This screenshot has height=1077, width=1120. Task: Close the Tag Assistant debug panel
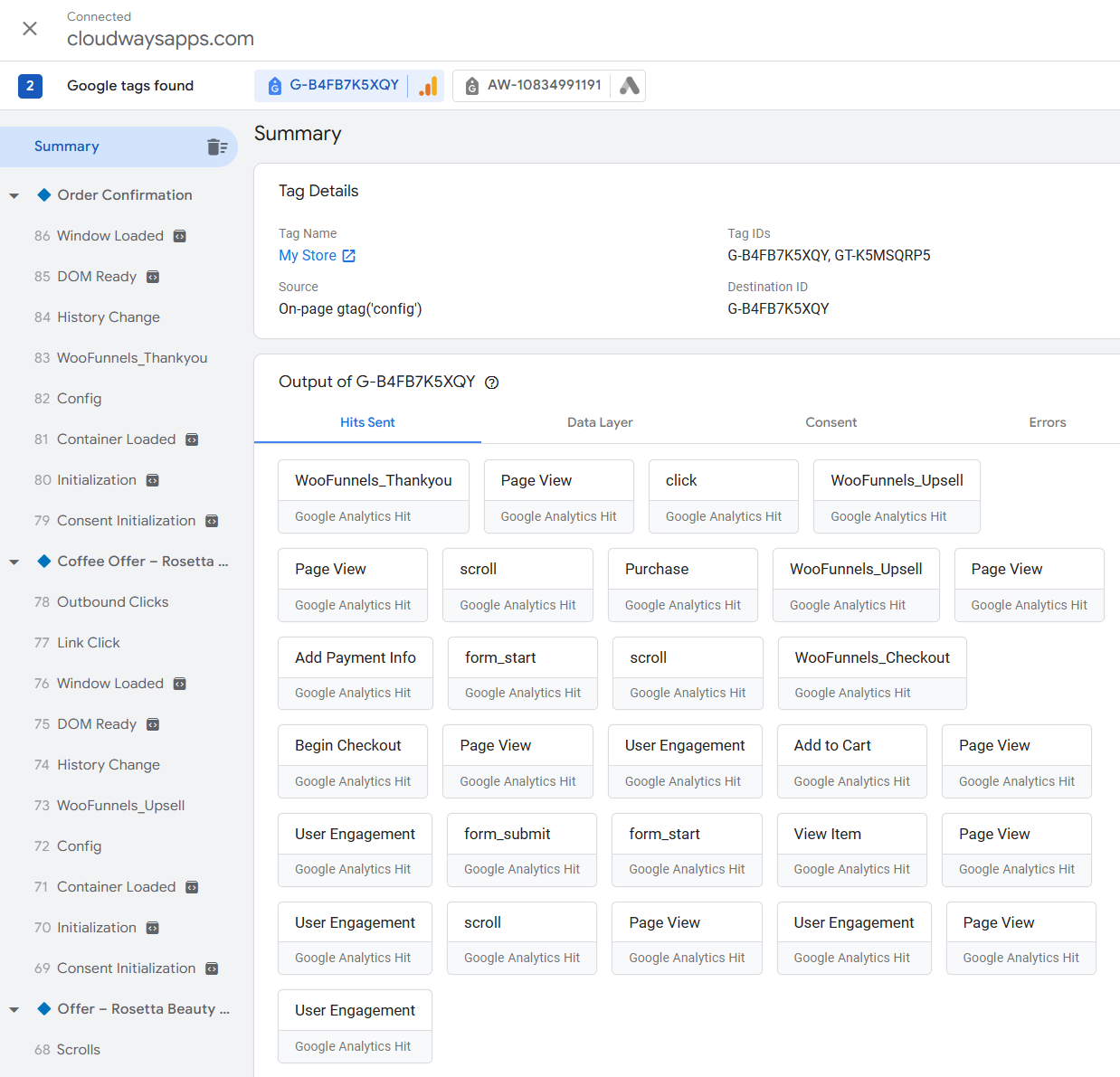(x=30, y=29)
